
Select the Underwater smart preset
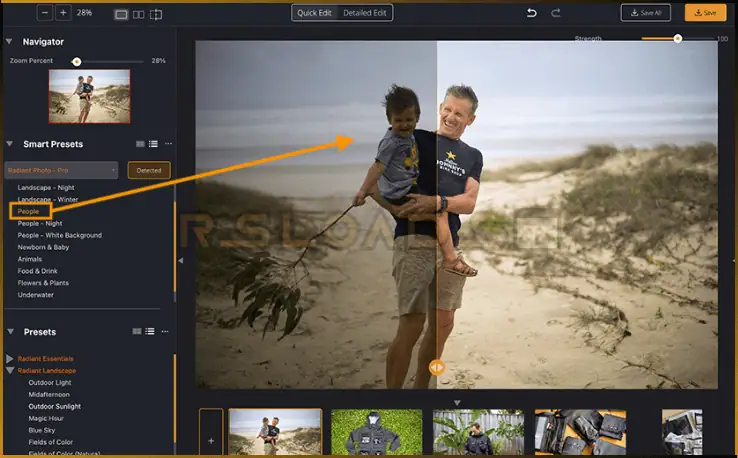[36, 295]
